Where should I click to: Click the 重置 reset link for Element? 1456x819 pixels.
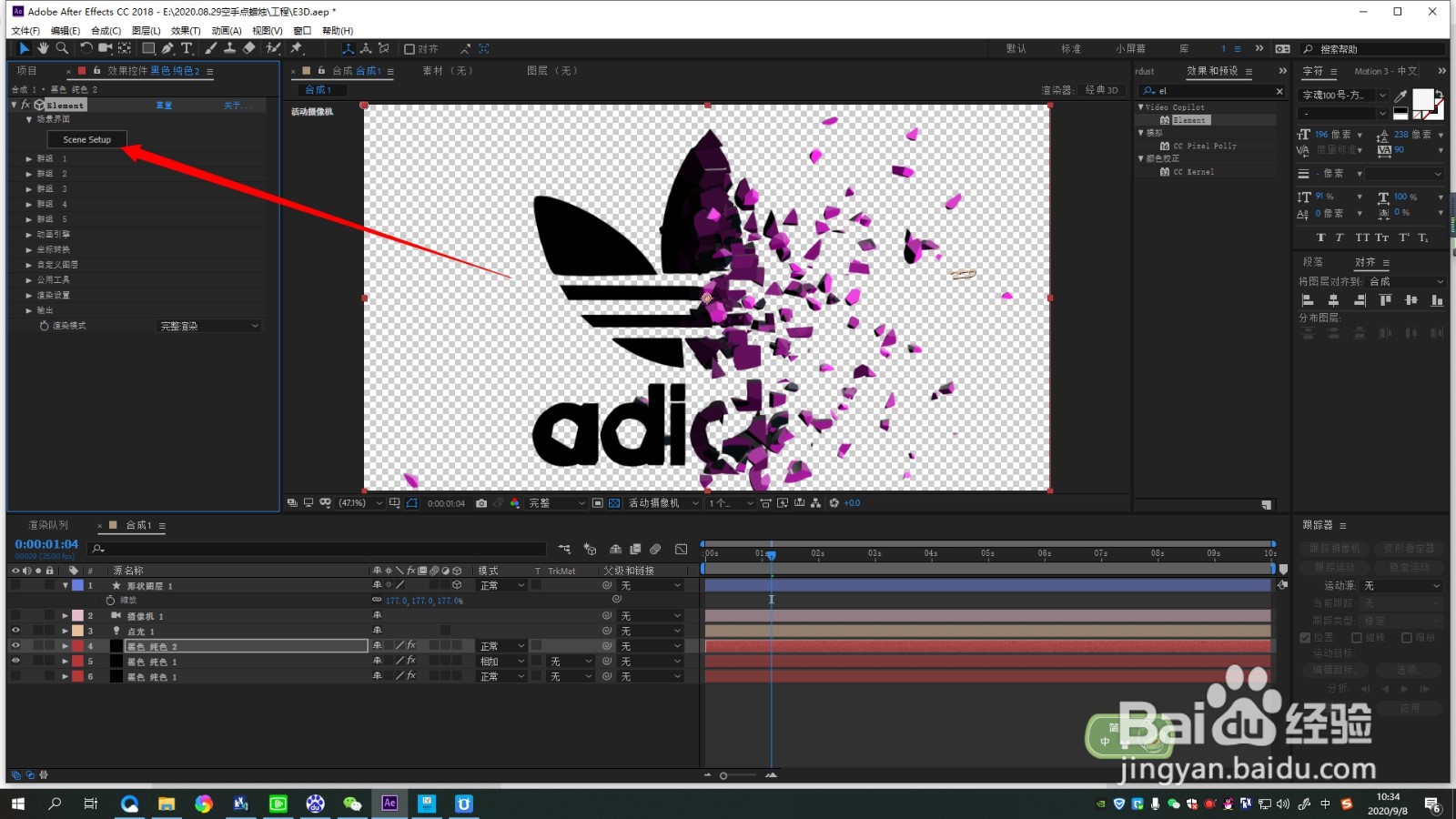pos(164,106)
